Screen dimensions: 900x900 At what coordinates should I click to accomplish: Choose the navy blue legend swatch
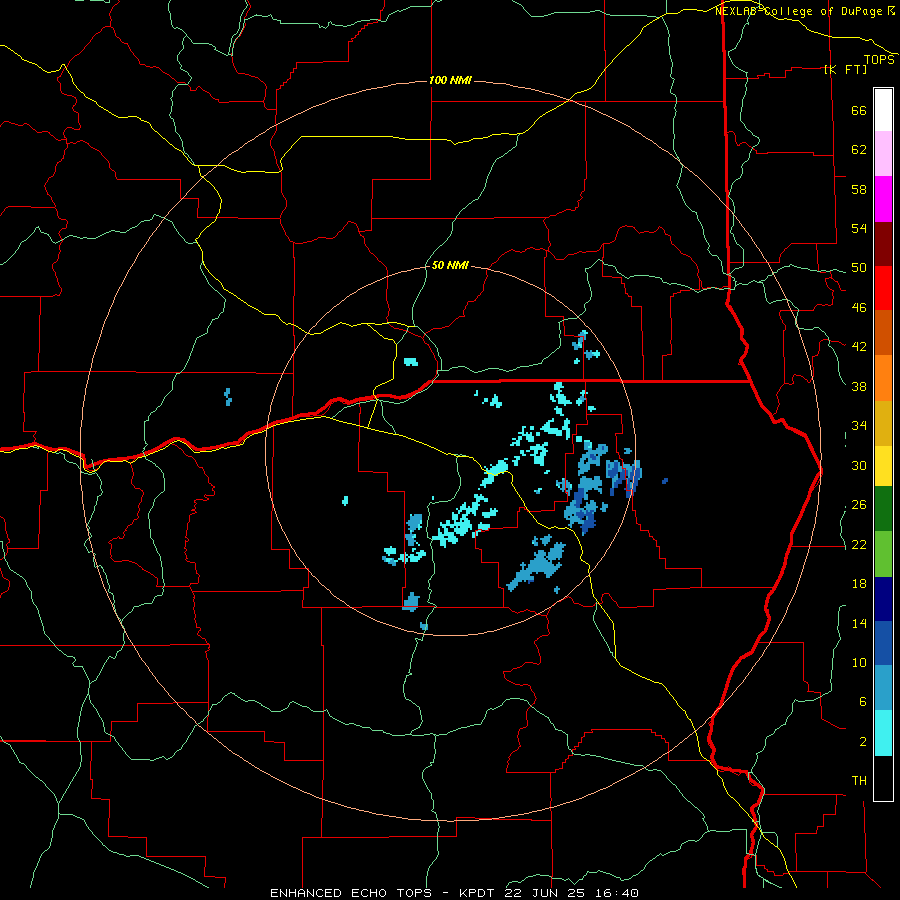883,599
